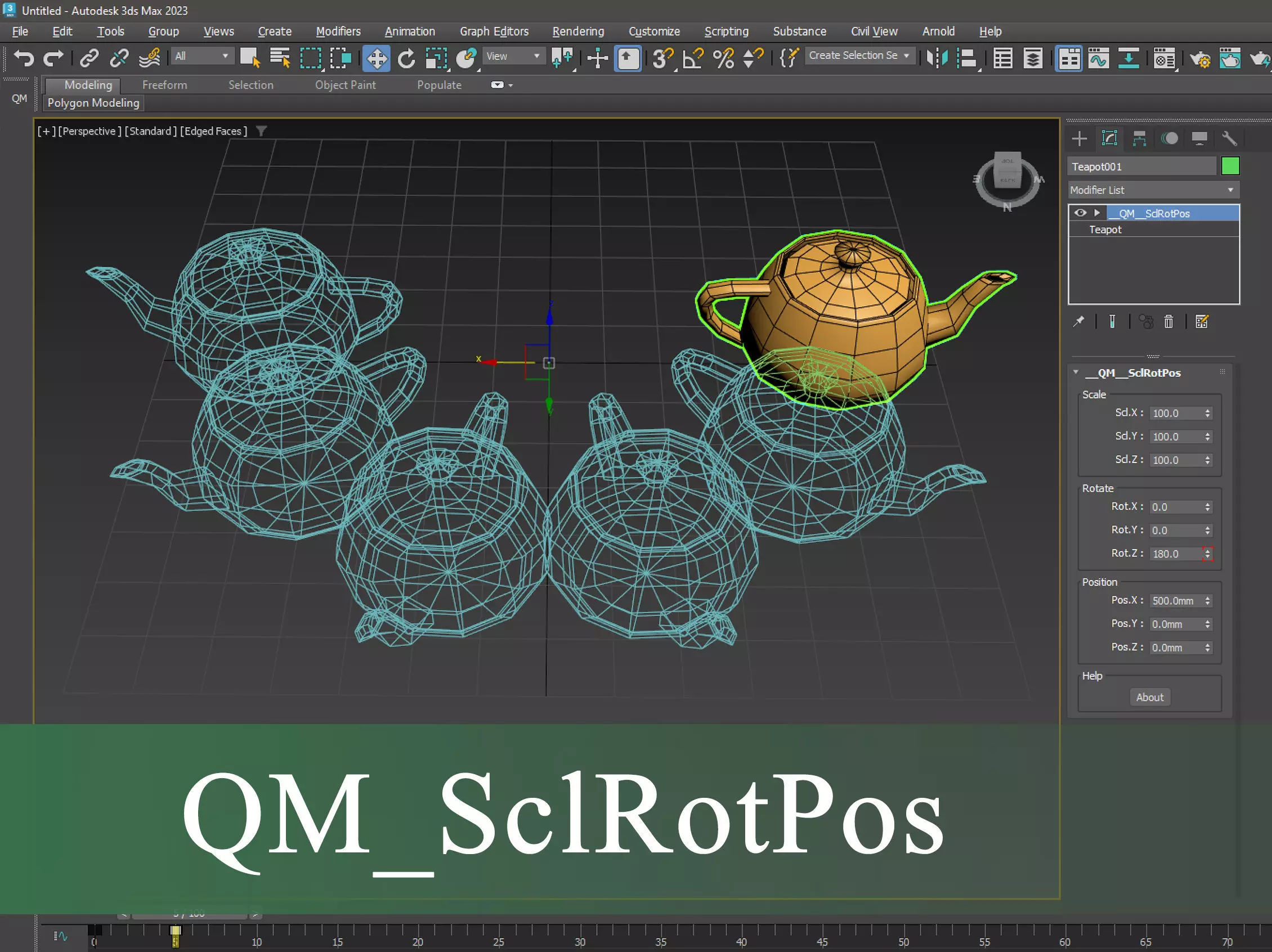Activate the Select and Scale tool
The image size is (1272, 952).
click(436, 58)
